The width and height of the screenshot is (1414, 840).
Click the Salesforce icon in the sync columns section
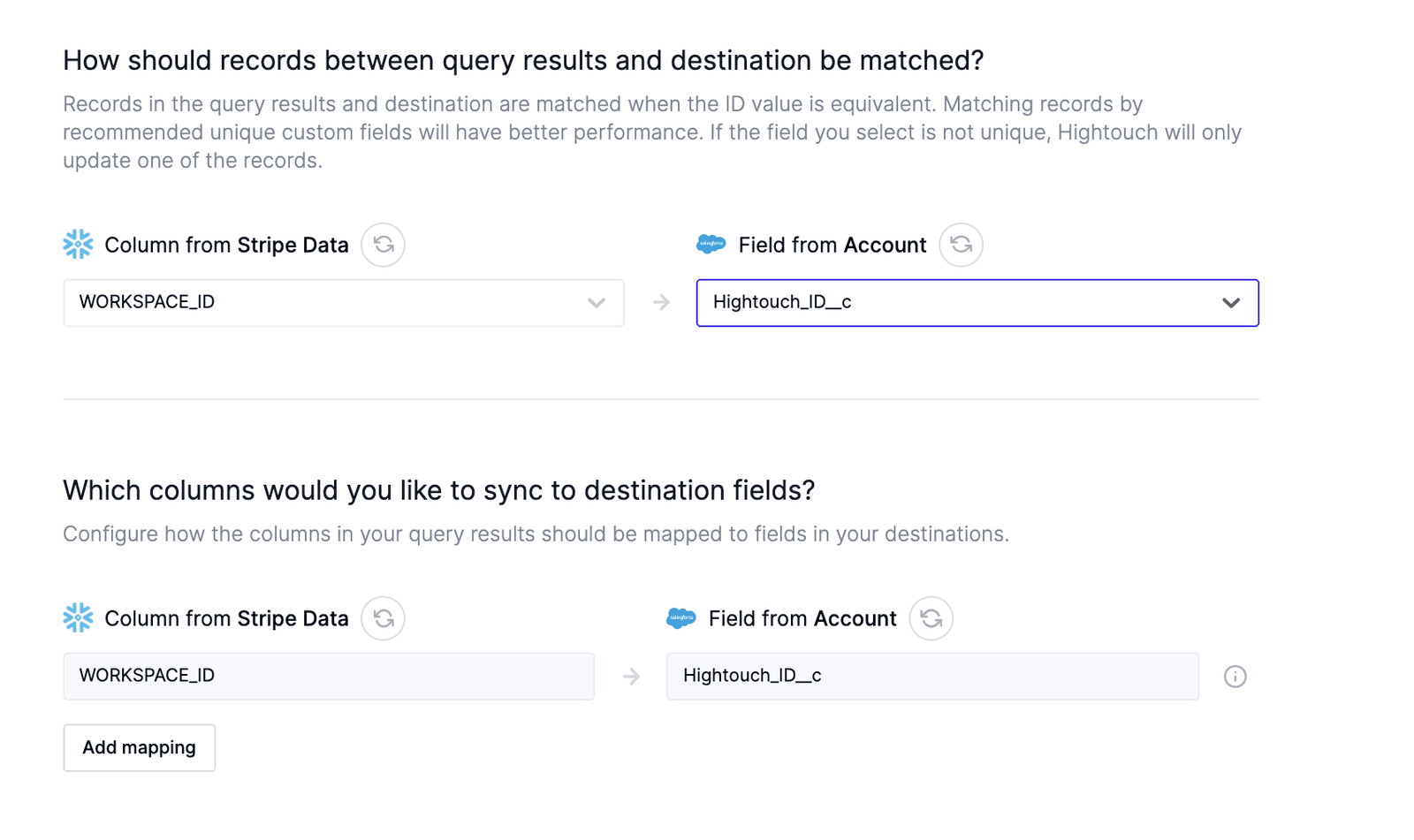tap(680, 618)
